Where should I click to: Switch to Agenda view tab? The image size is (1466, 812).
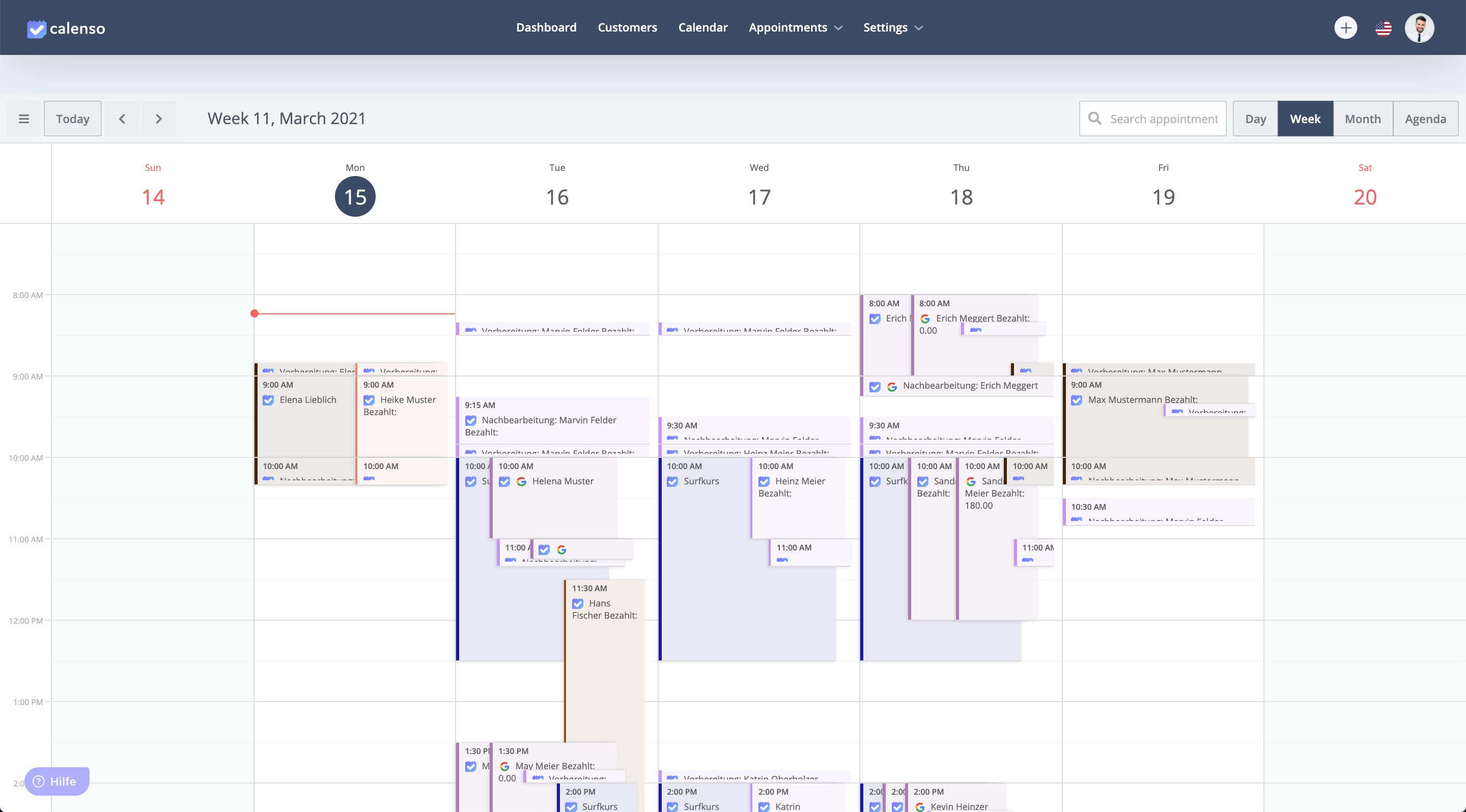click(1425, 118)
